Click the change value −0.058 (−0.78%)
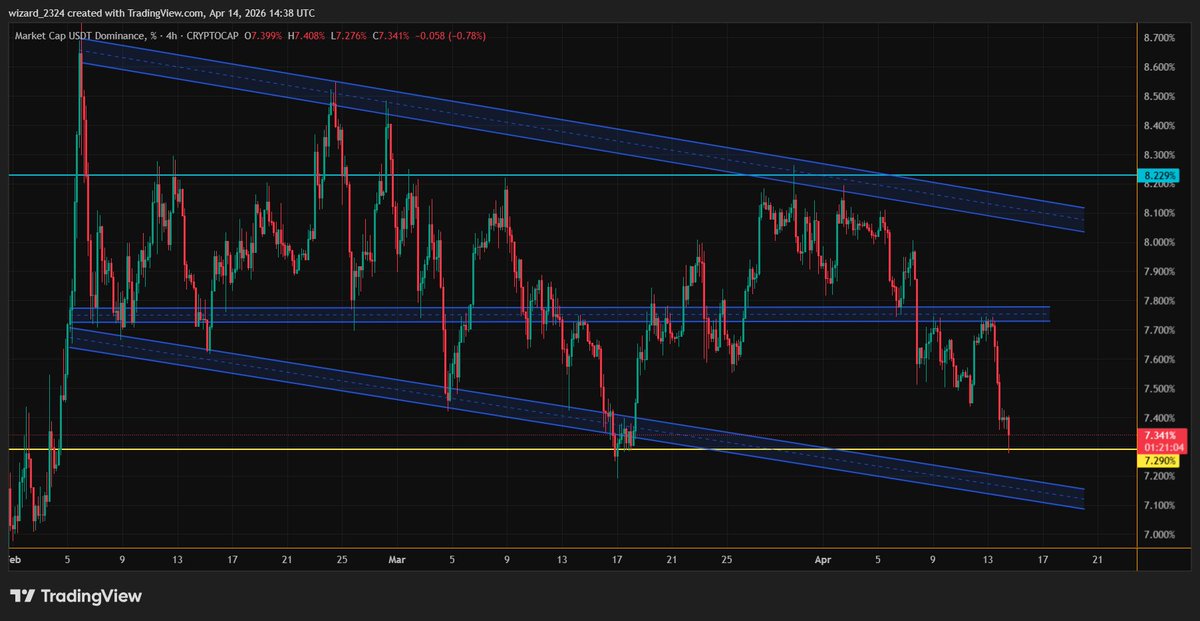 (453, 36)
